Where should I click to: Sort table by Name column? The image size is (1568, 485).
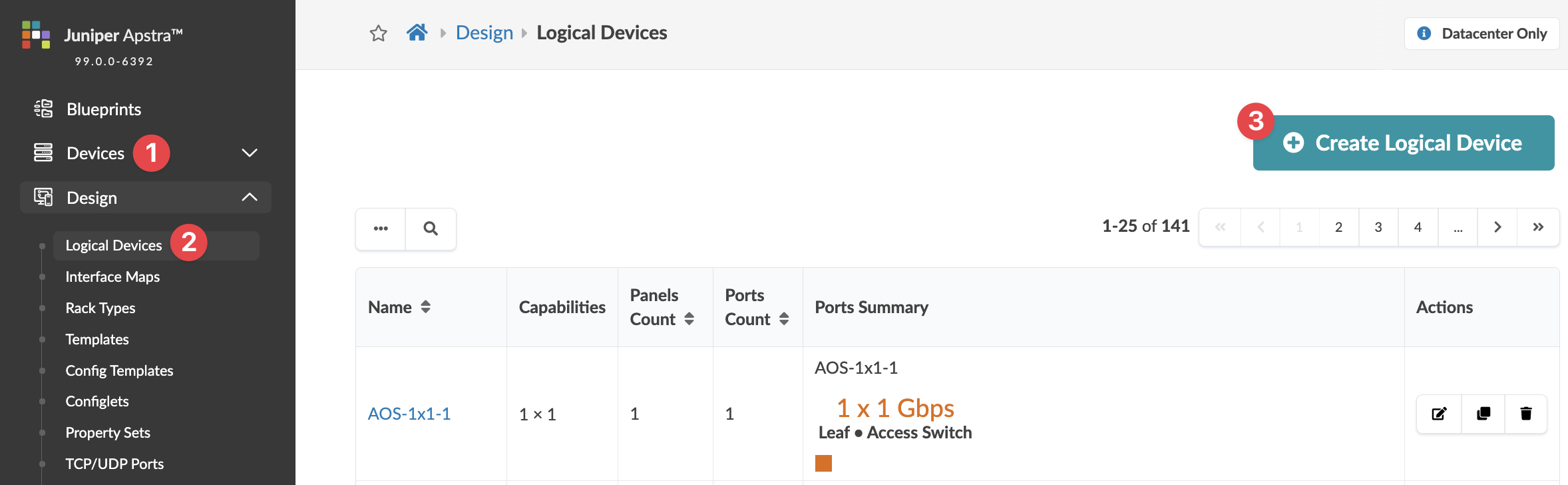pos(425,307)
